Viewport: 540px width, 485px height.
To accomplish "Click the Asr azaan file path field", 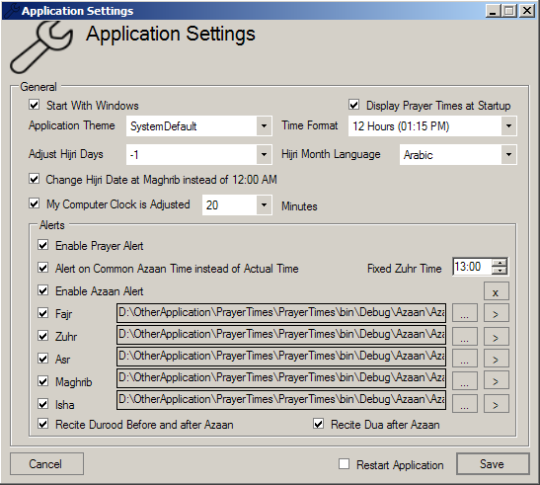I will click(281, 357).
